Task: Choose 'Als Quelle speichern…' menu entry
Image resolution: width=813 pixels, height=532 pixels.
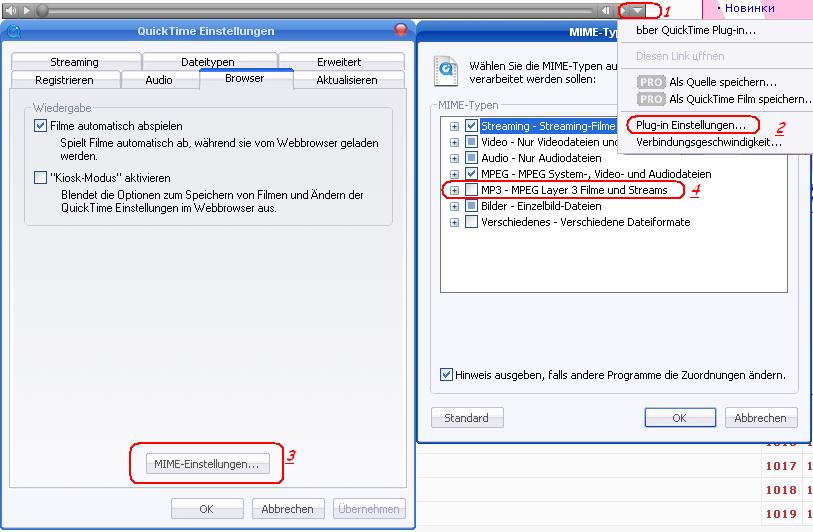Action: click(x=723, y=82)
